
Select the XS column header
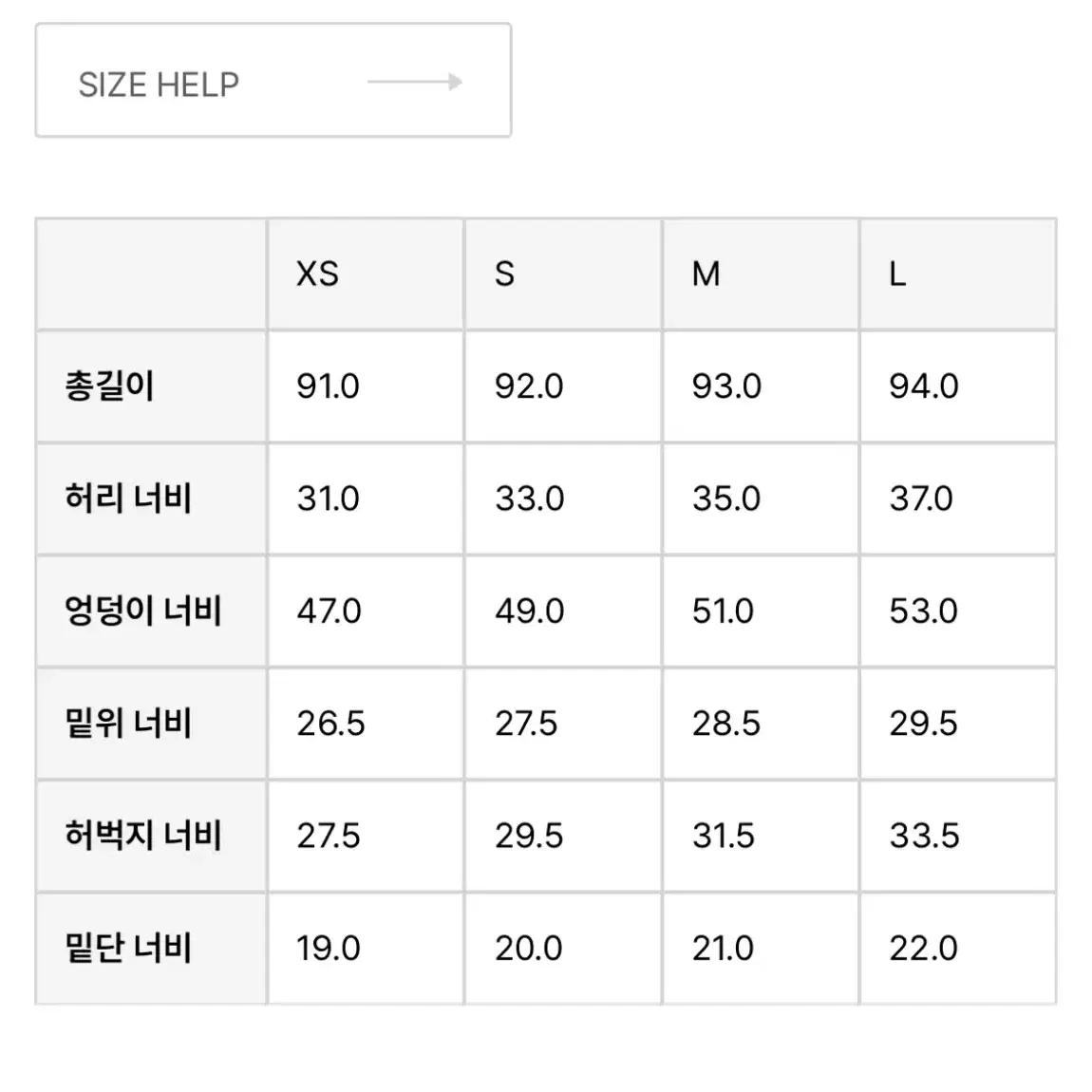[366, 274]
